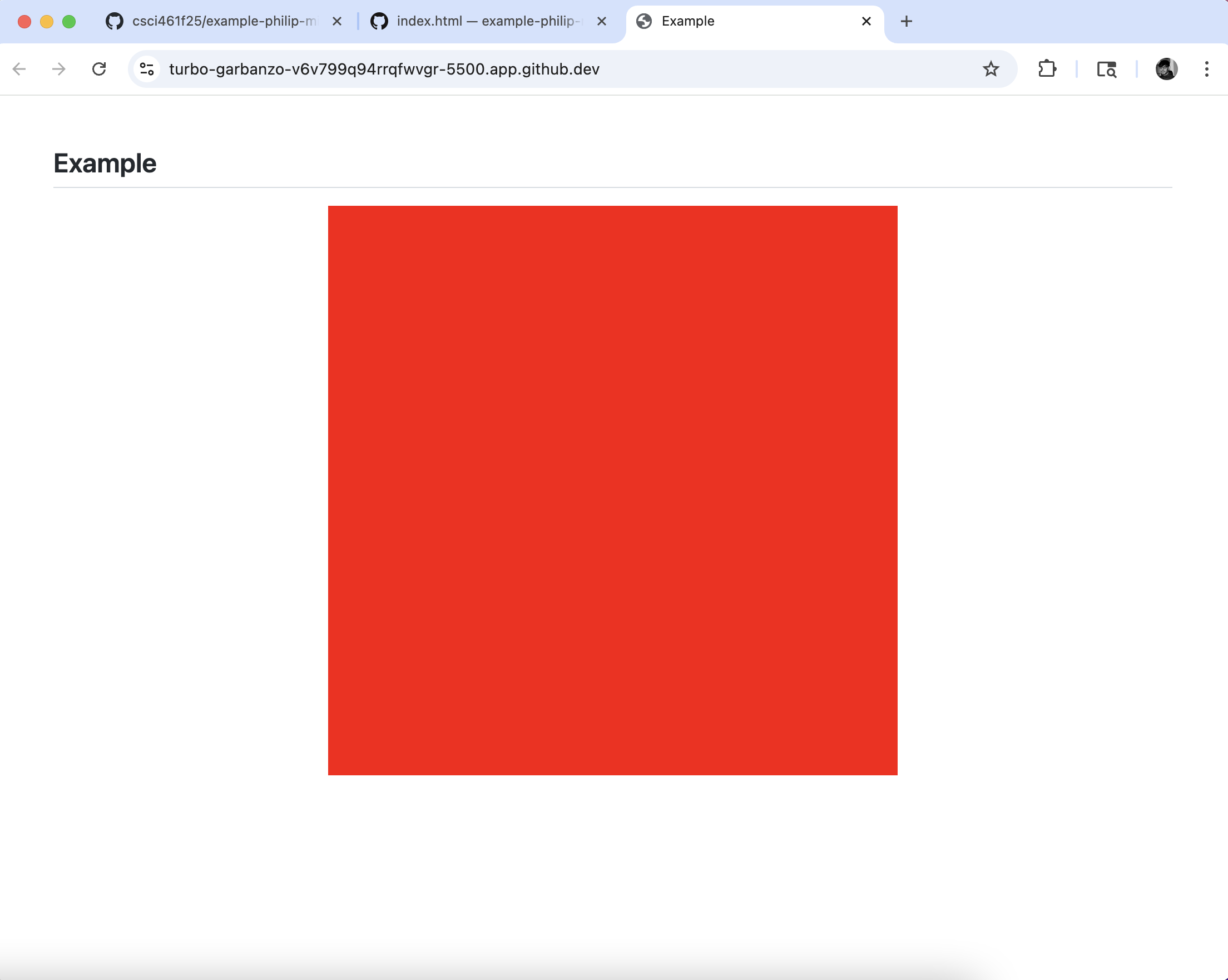Image resolution: width=1228 pixels, height=980 pixels.
Task: Open the Chrome three-dot menu
Action: tap(1206, 69)
